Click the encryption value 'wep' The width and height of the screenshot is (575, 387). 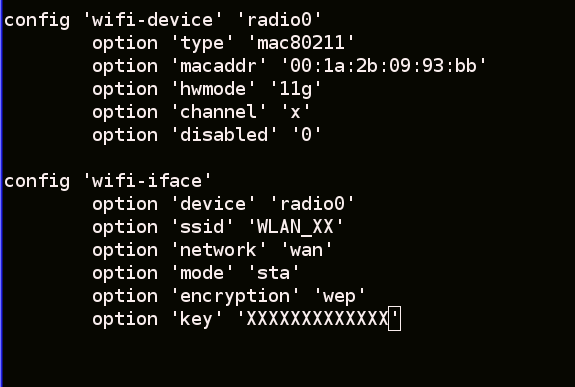[x=339, y=297]
